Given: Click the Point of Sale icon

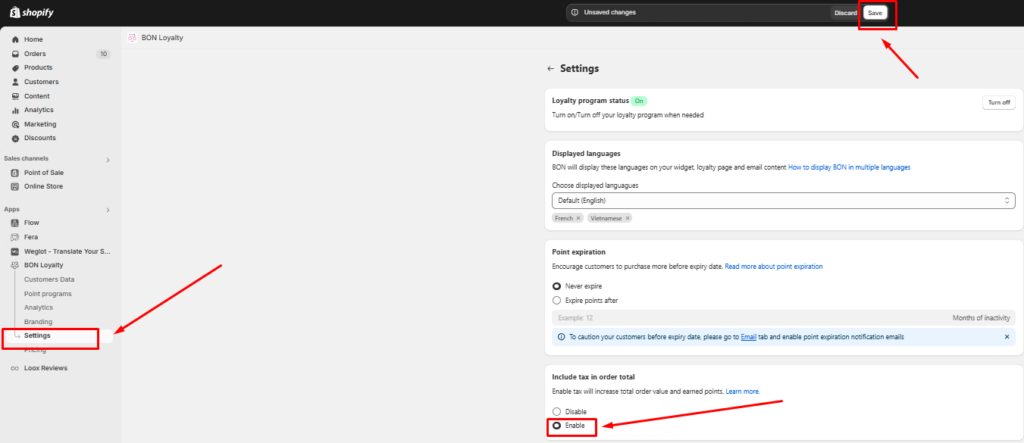Looking at the screenshot, I should [15, 172].
